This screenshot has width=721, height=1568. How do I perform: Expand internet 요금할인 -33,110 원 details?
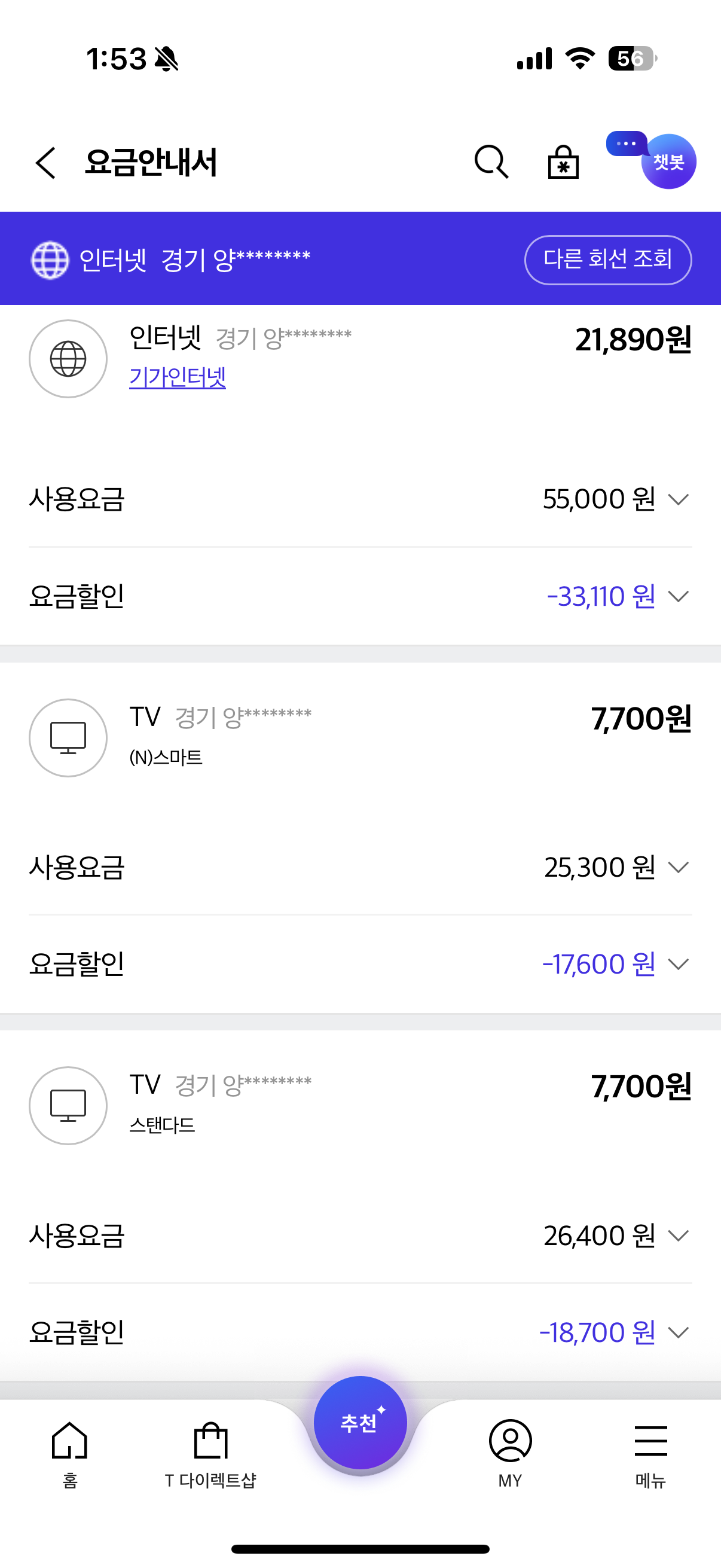678,597
